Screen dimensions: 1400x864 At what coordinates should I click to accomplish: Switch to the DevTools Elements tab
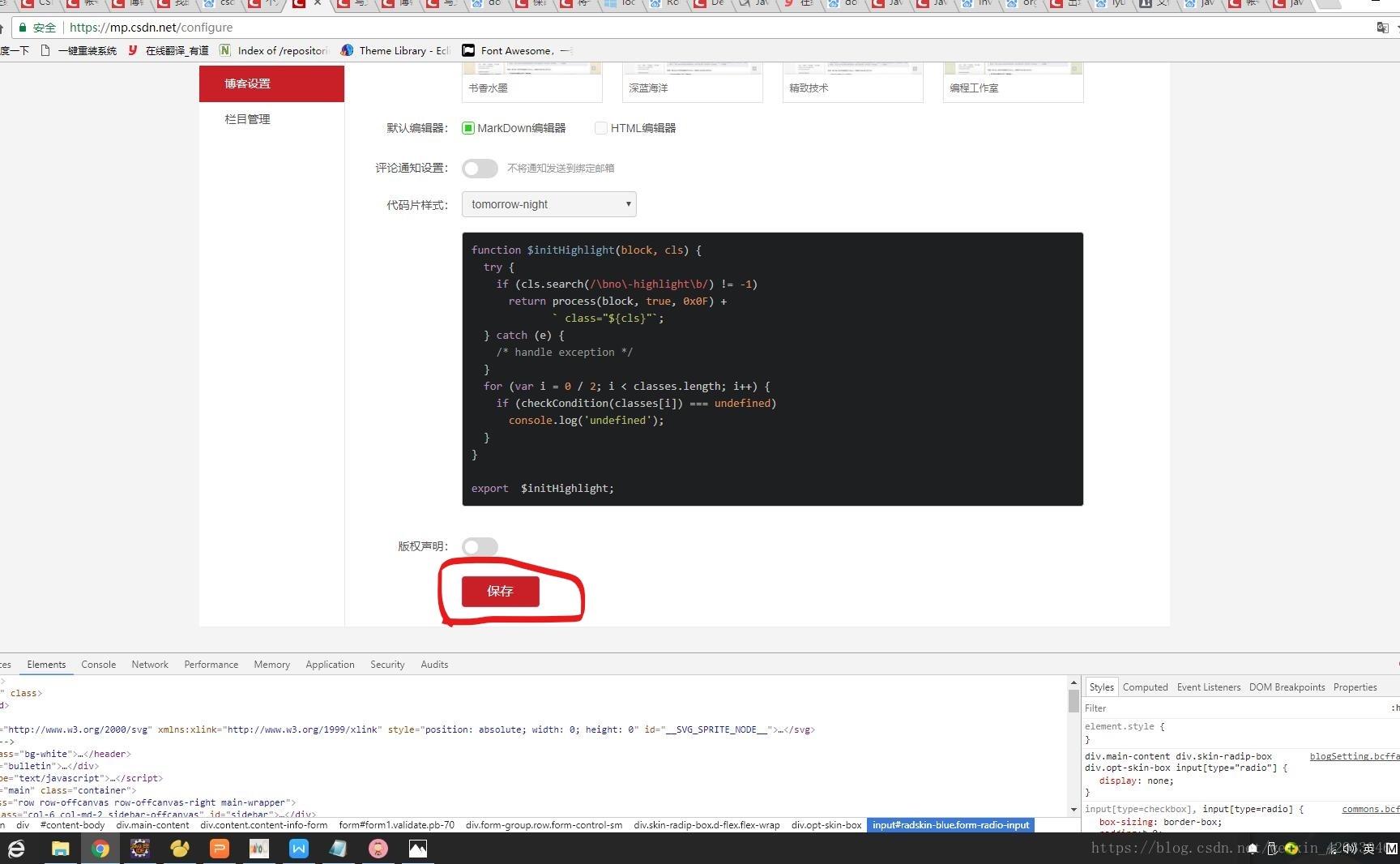coord(46,665)
